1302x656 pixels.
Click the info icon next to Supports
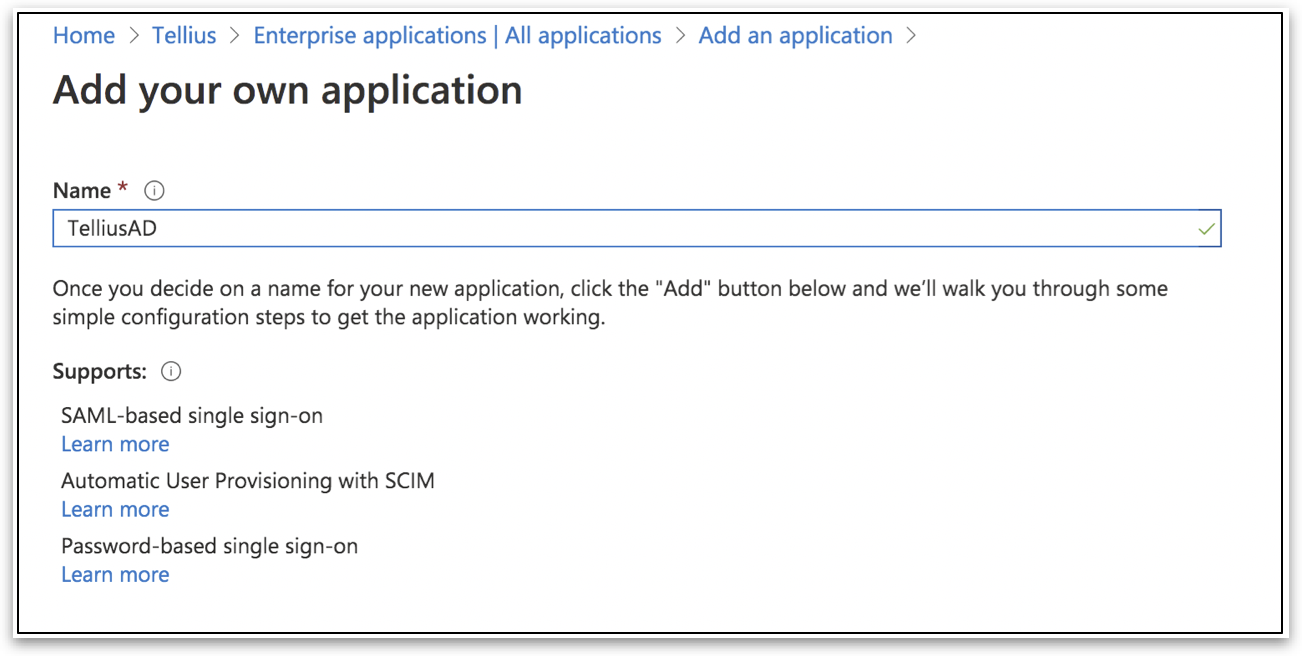click(171, 372)
